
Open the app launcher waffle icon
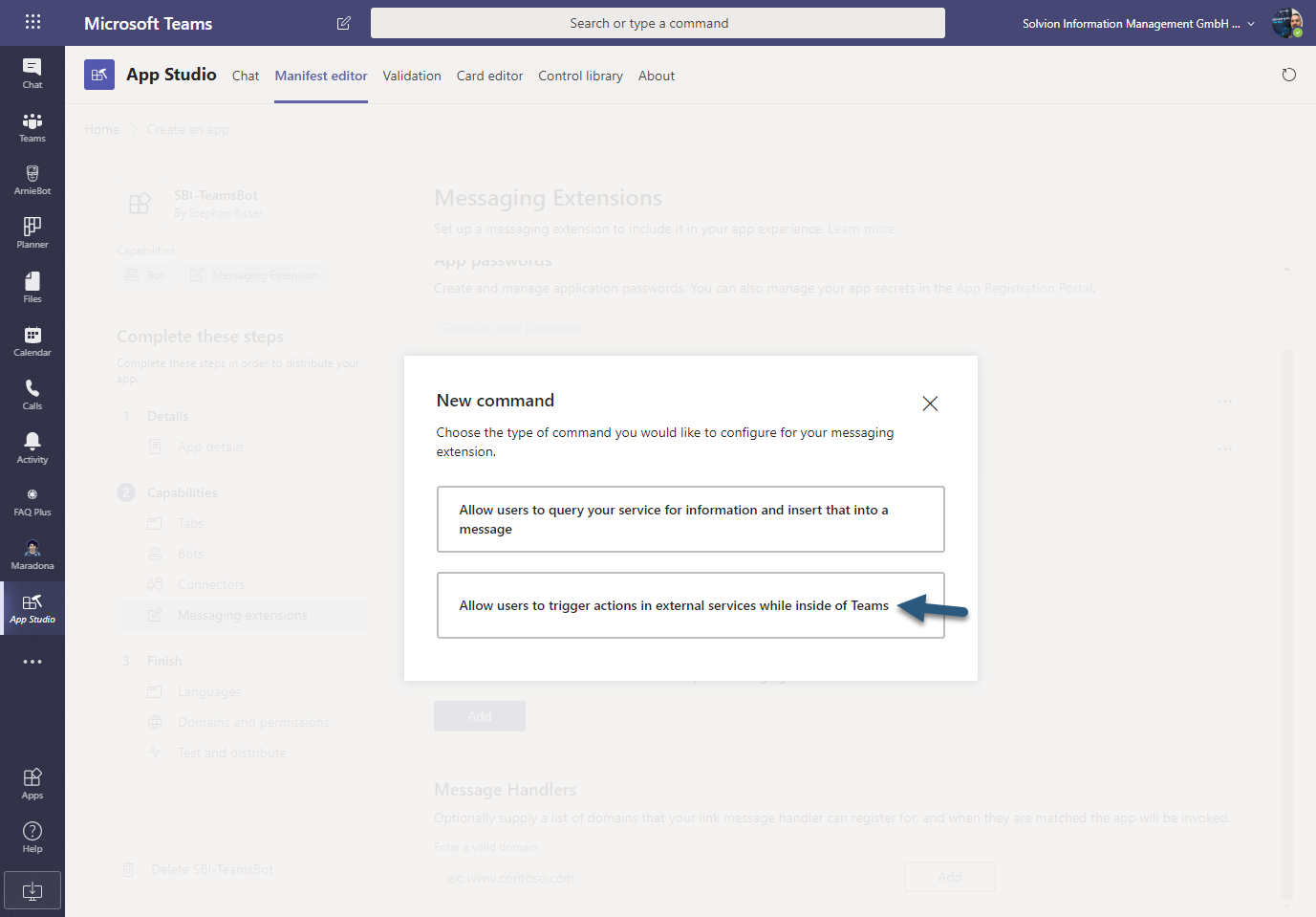pyautogui.click(x=32, y=22)
